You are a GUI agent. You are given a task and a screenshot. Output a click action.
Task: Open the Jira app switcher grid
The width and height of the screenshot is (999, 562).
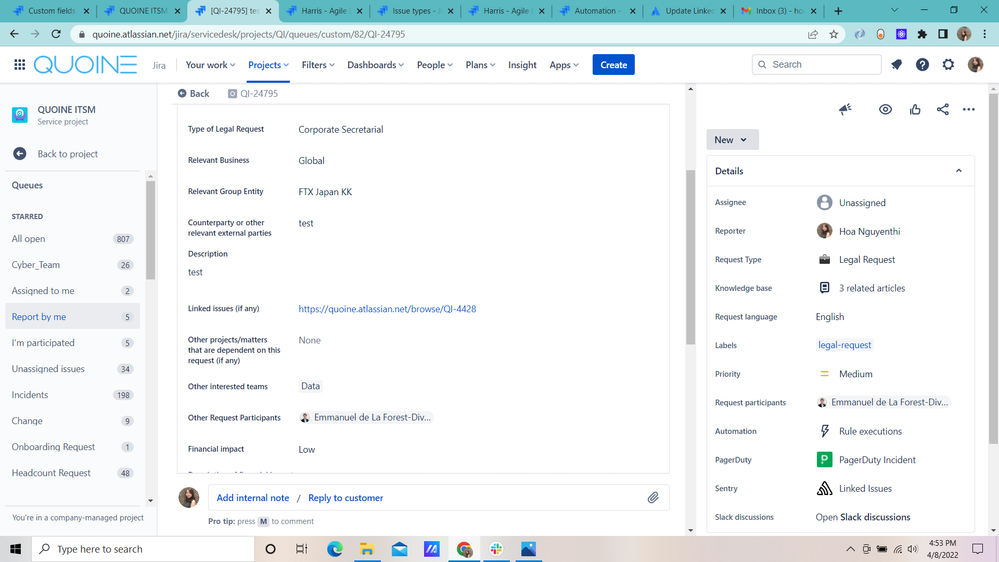(x=19, y=64)
